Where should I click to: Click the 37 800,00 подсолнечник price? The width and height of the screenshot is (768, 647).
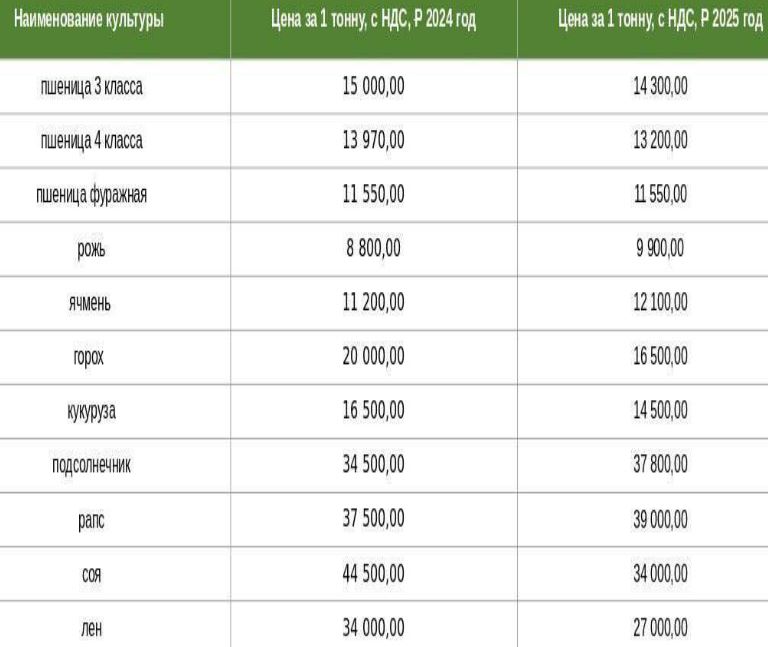tap(660, 465)
